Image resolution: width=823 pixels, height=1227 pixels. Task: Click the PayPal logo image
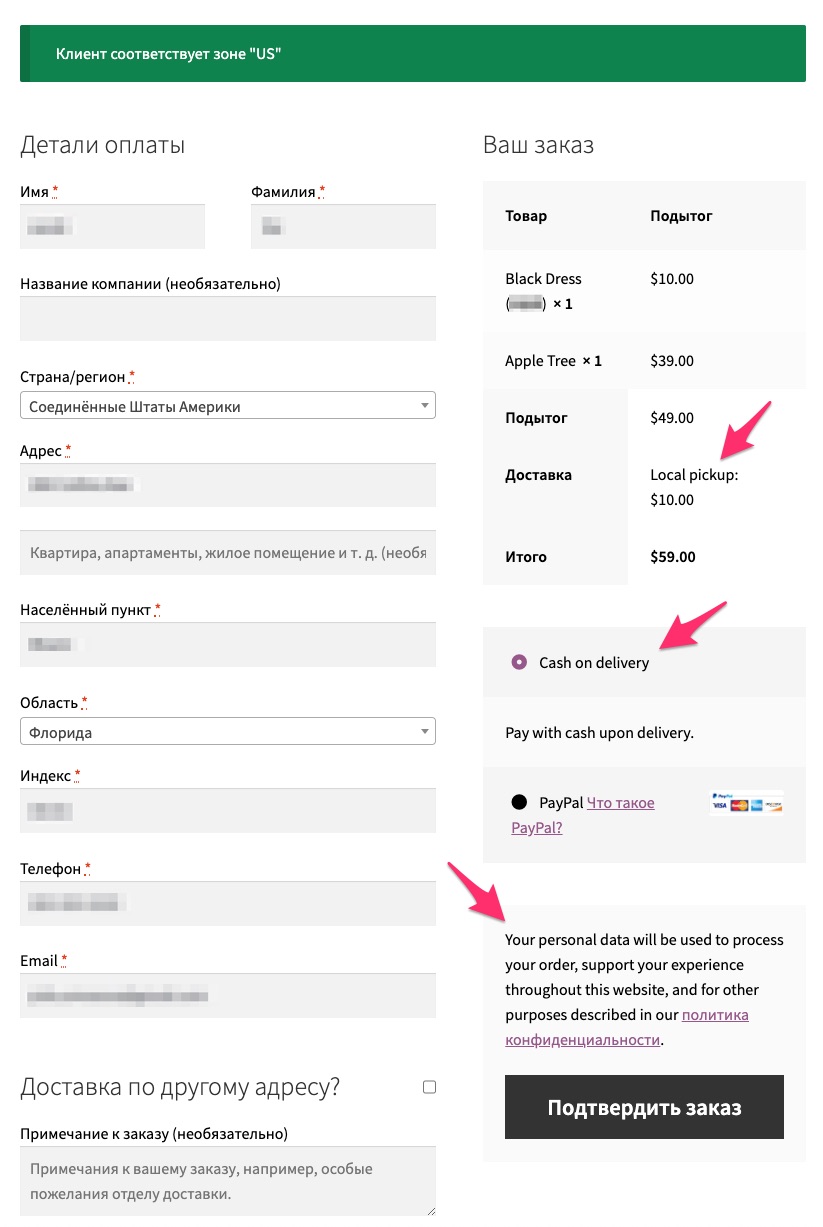(x=722, y=795)
